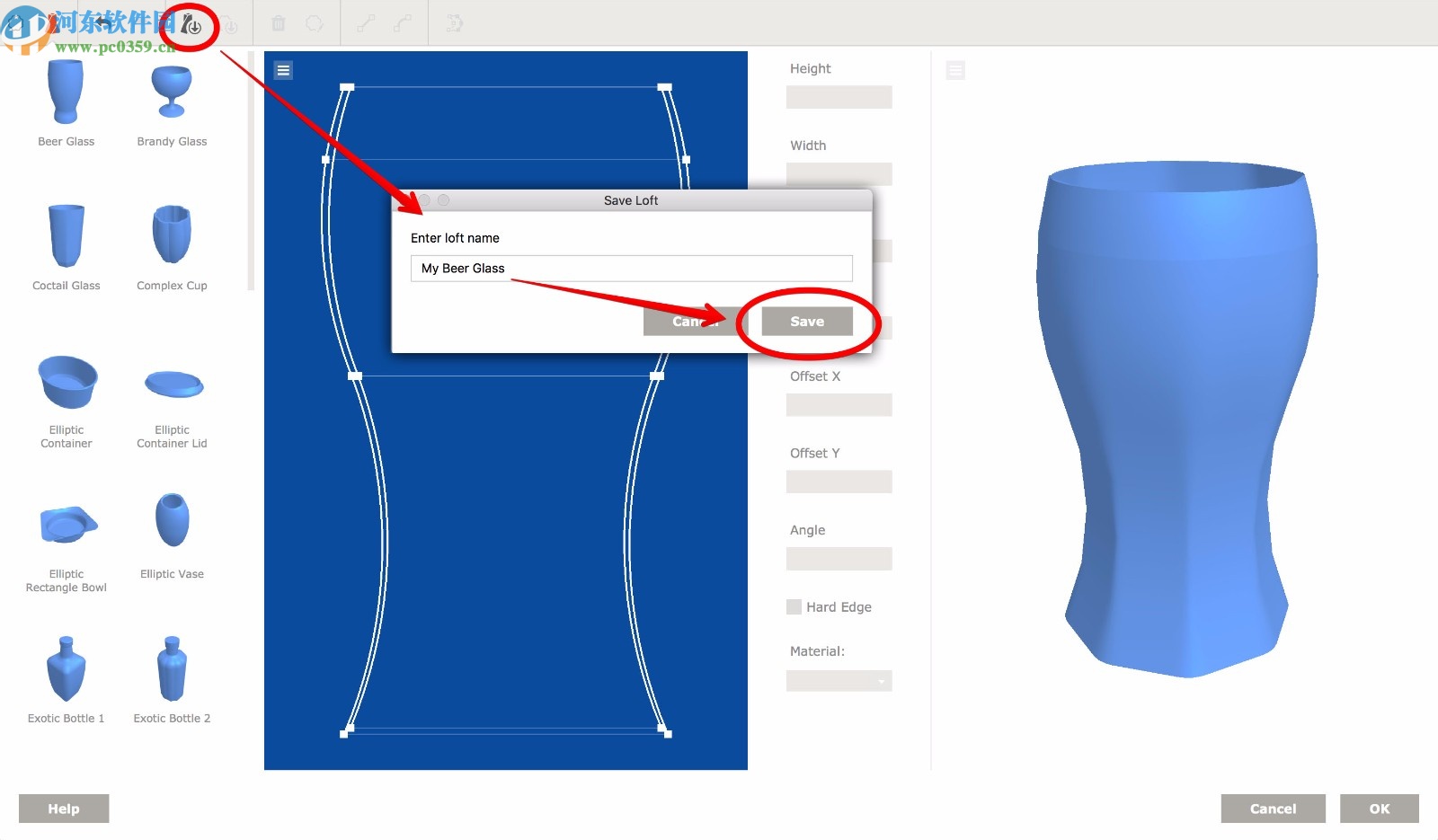Toggle the Hard Edge checkbox
This screenshot has height=840, width=1438.
(x=794, y=606)
